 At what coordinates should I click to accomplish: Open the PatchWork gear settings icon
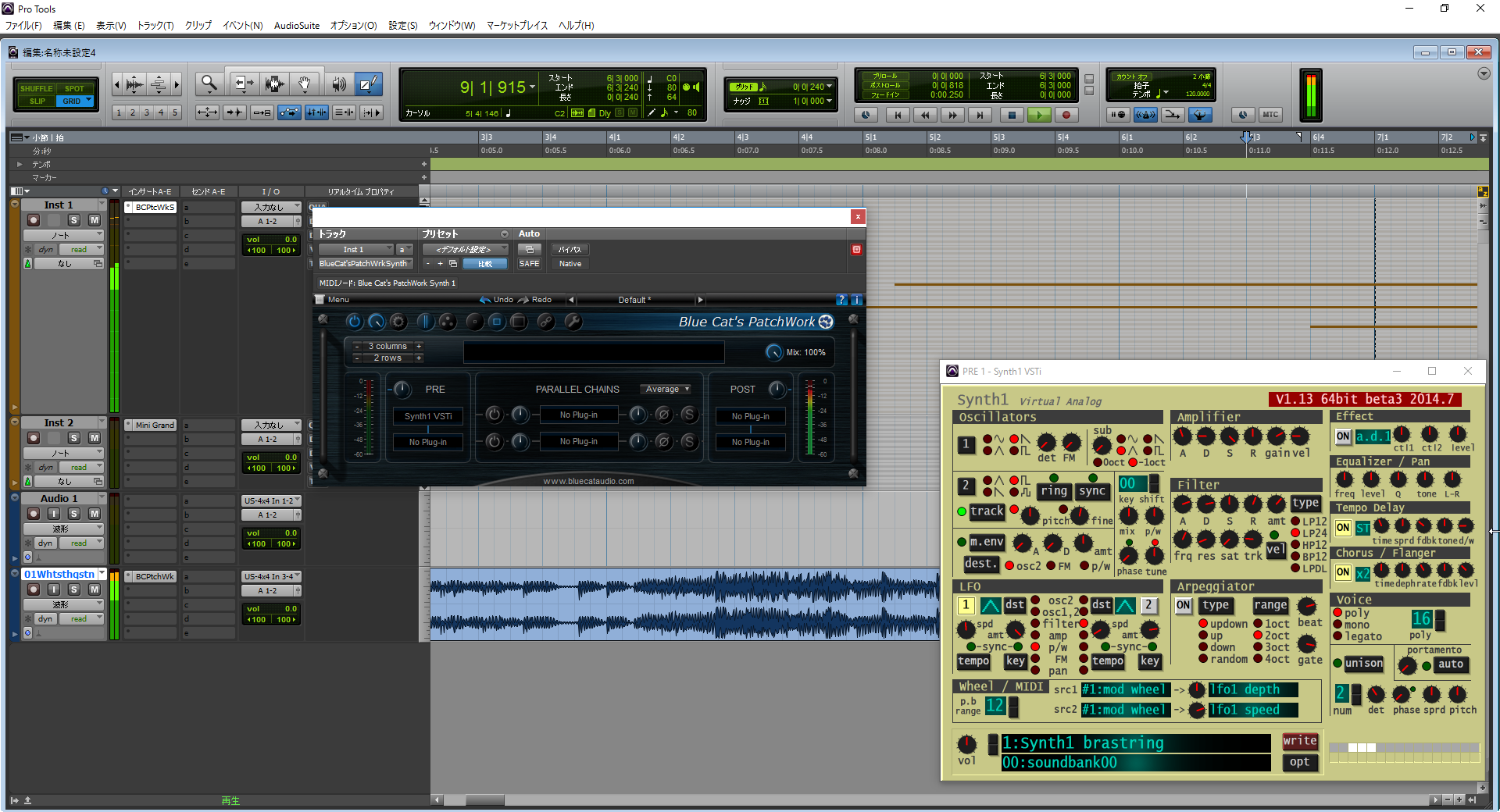[398, 322]
